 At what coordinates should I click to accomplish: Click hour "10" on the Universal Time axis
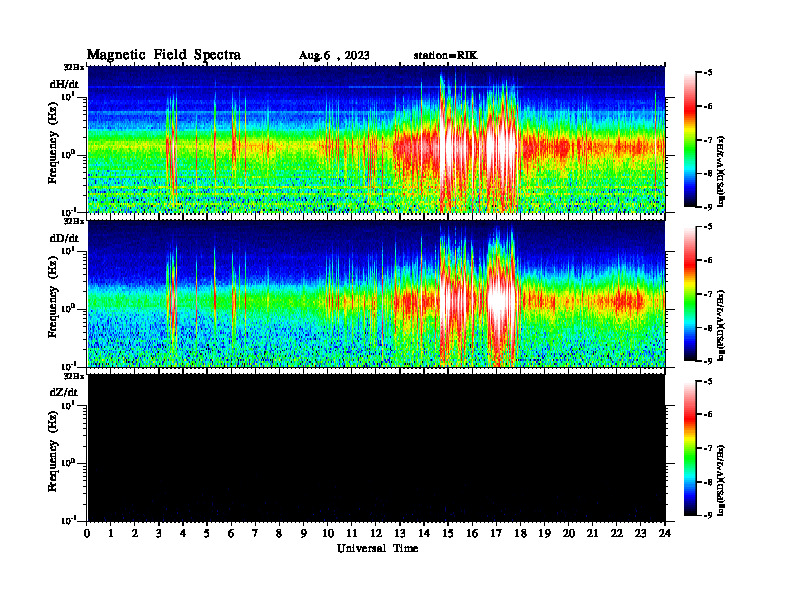click(x=328, y=534)
